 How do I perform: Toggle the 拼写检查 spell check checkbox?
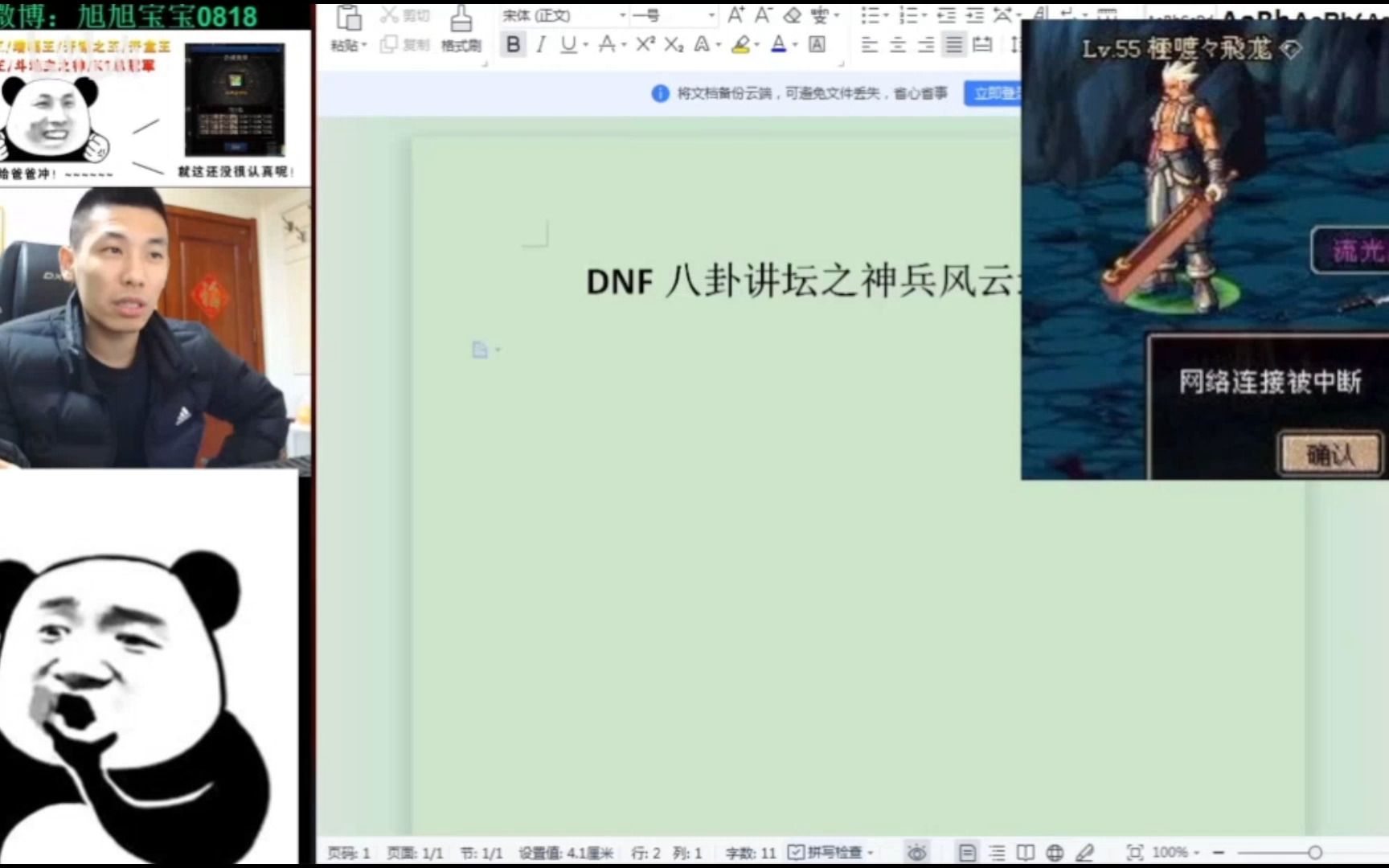click(795, 852)
